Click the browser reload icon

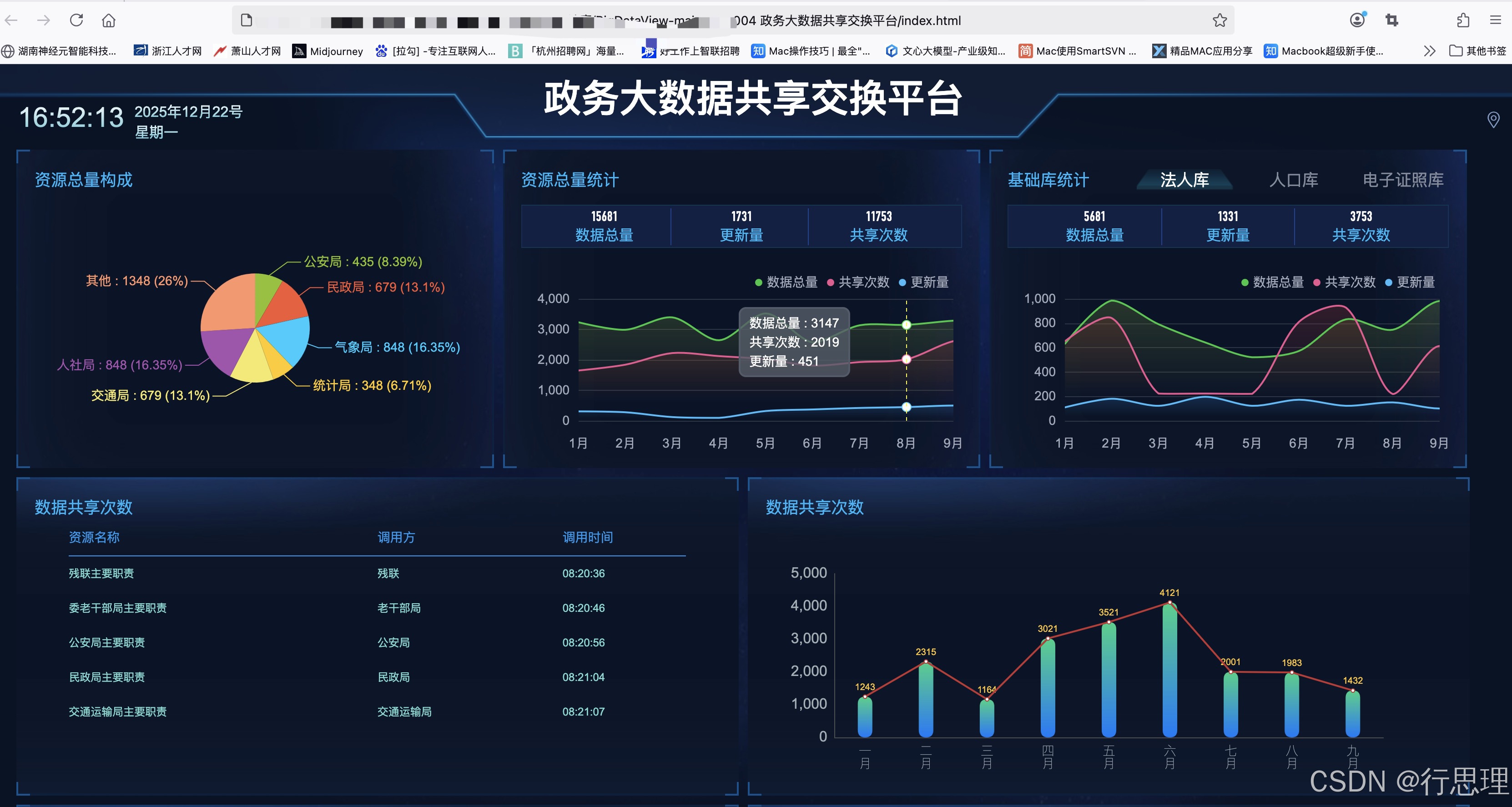click(x=76, y=20)
